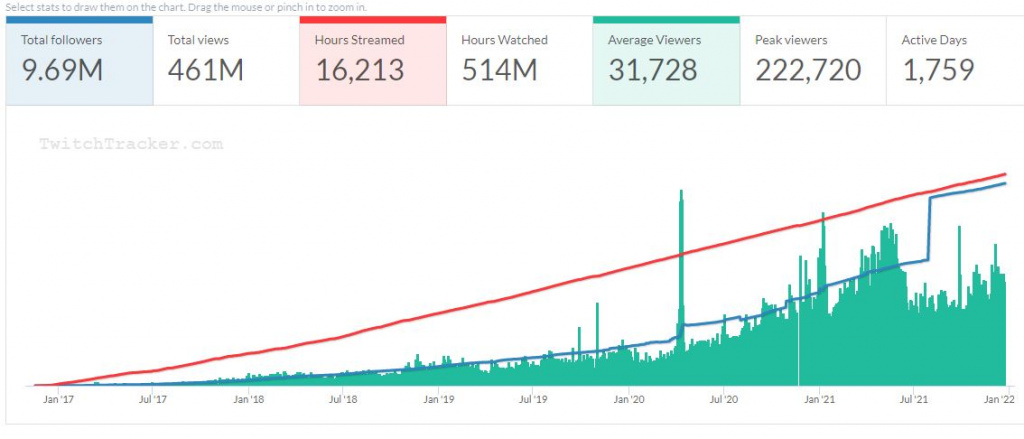Screen dimensions: 1024x439
Task: Click the 222,720 peak viewers value
Action: click(x=808, y=71)
